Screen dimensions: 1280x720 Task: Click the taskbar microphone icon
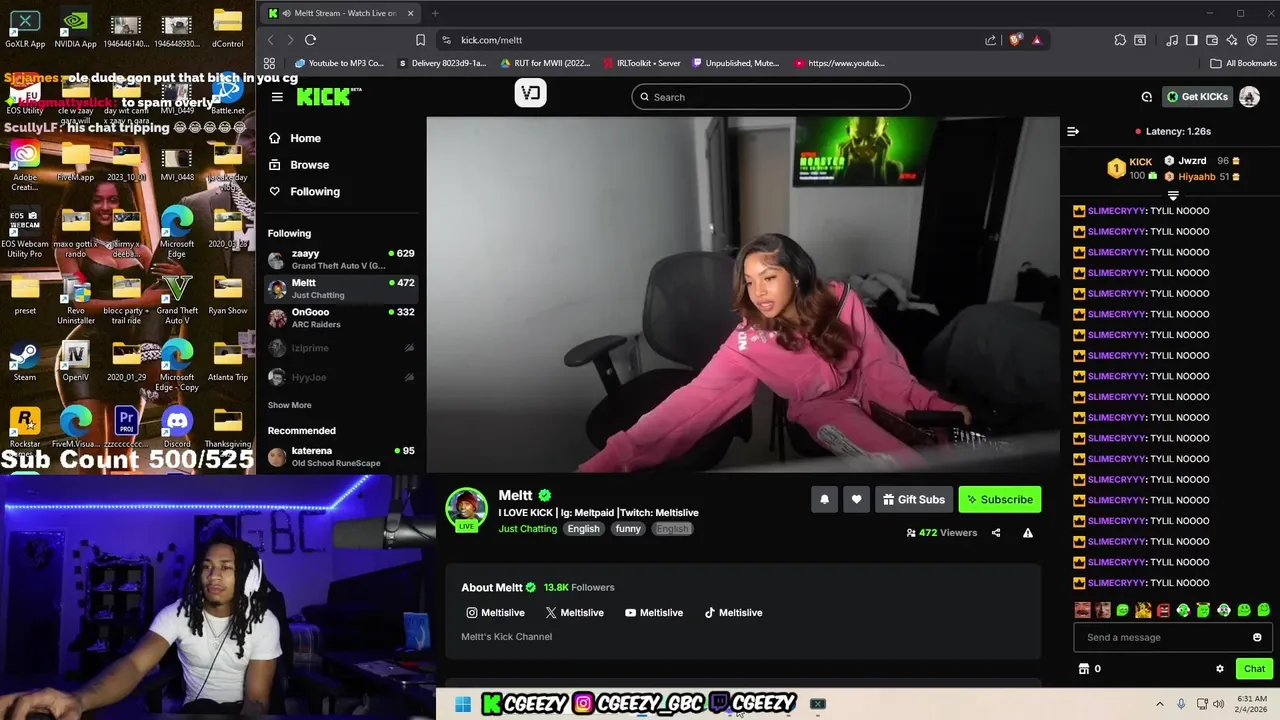coord(1181,704)
